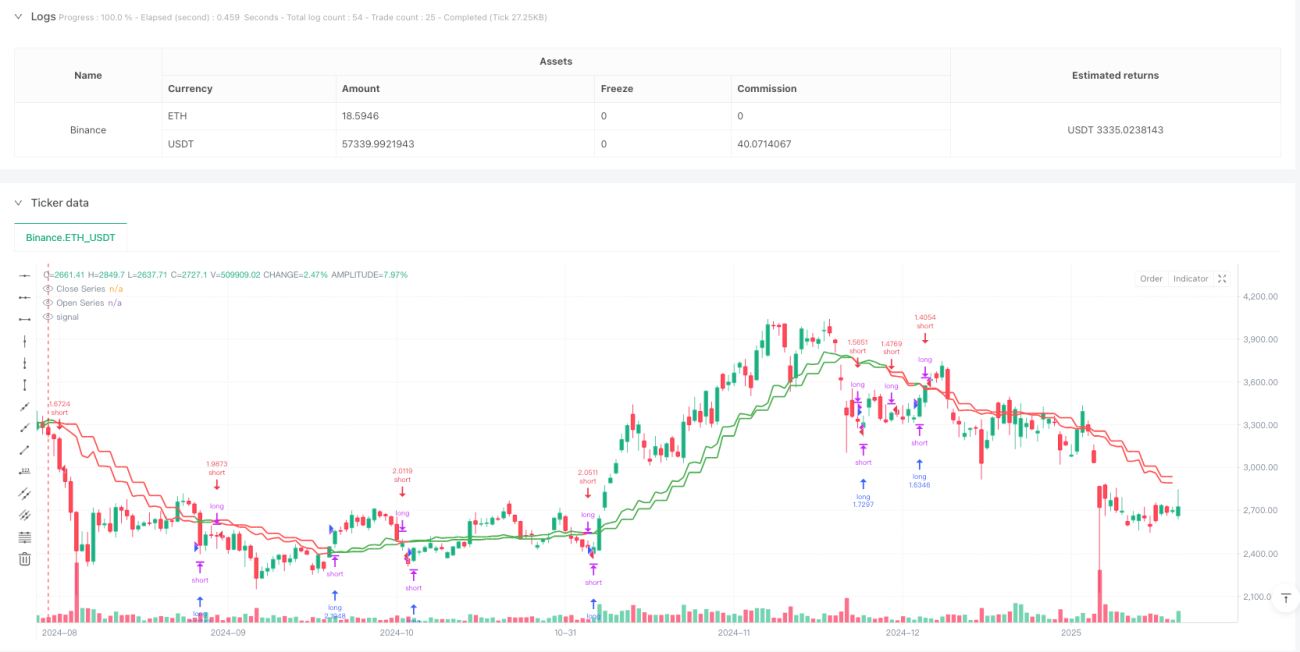Screen dimensions: 1300x652
Task: Select the Fibonacci lines tool icon
Action: pyautogui.click(x=25, y=537)
